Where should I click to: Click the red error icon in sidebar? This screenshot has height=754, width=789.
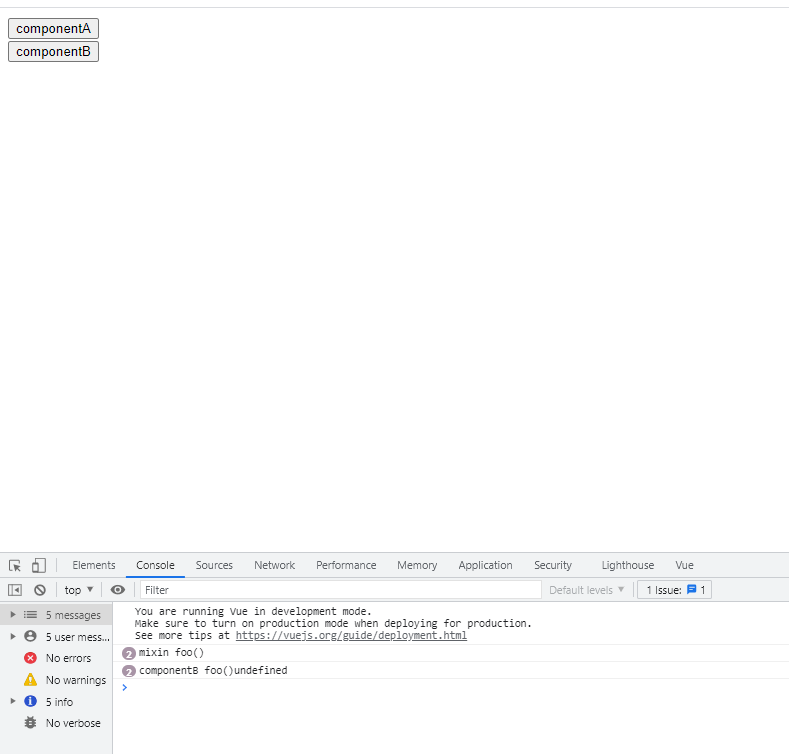[x=30, y=658]
